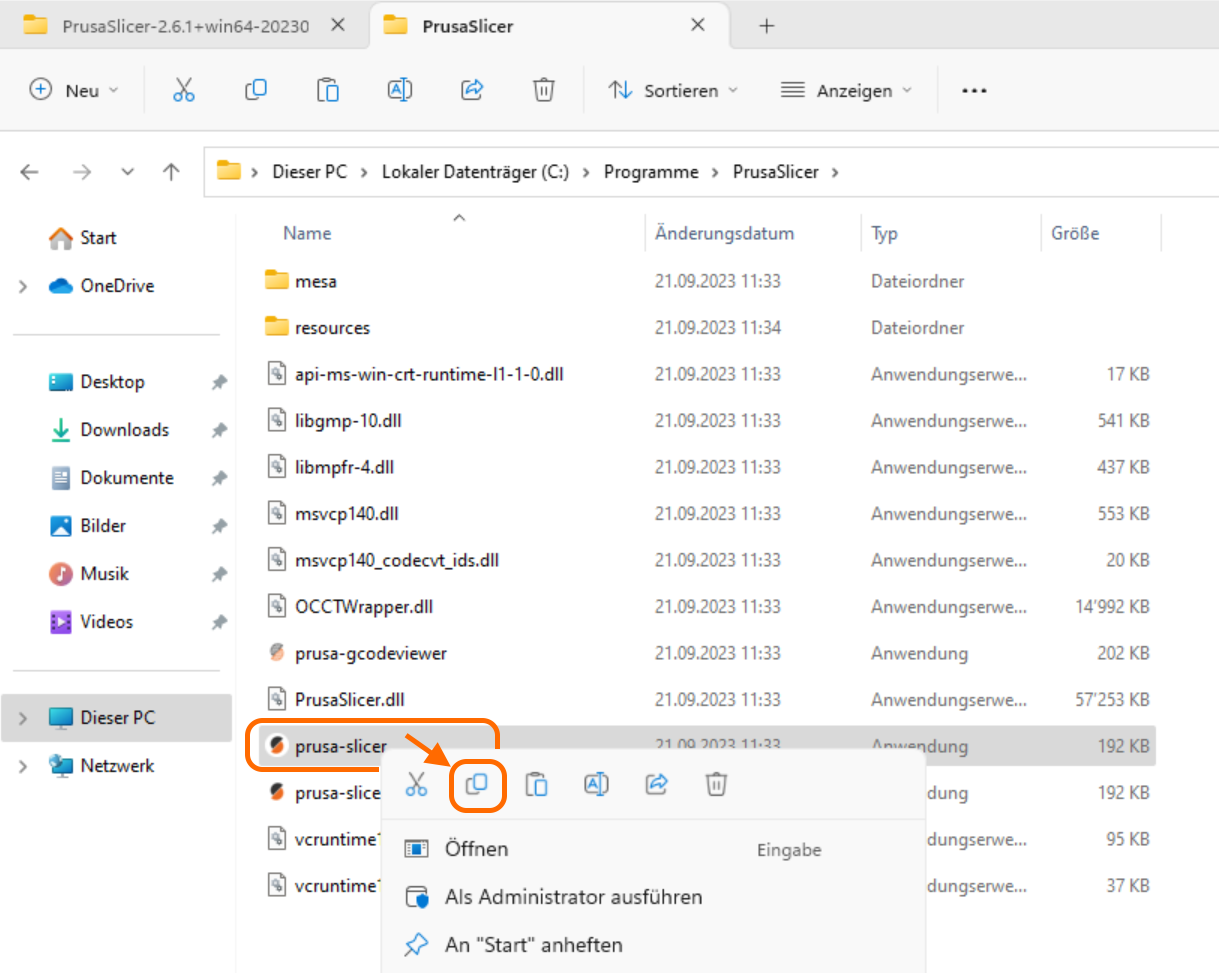
Task: Open the Sortieren dropdown
Action: pos(674,90)
